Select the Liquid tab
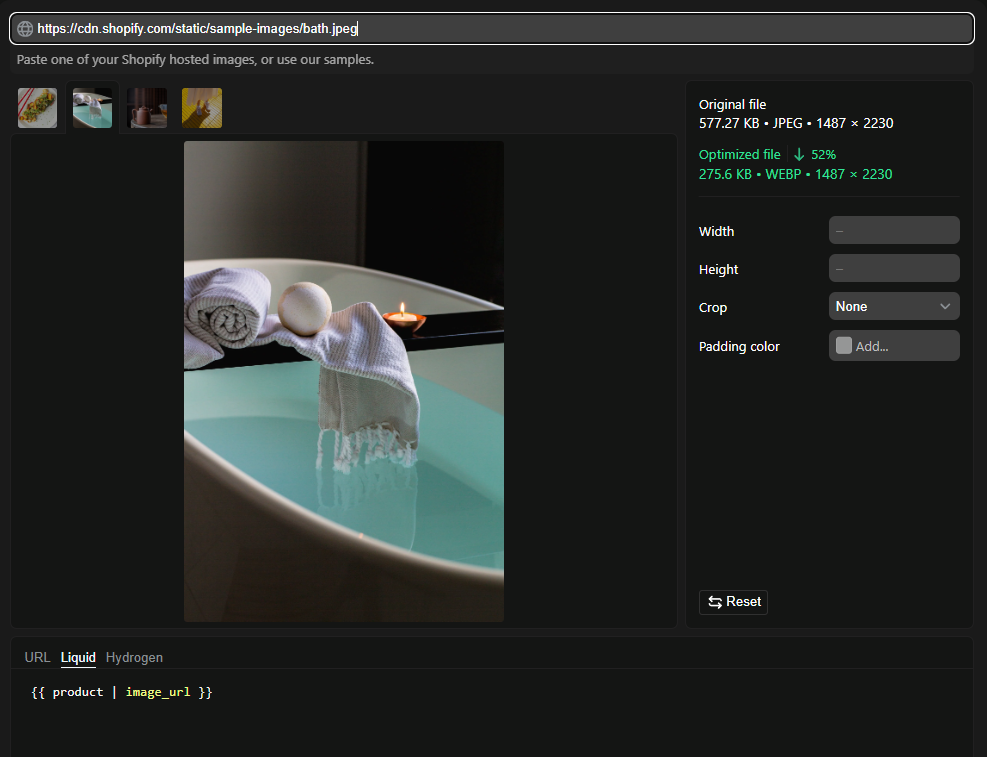 [78, 657]
